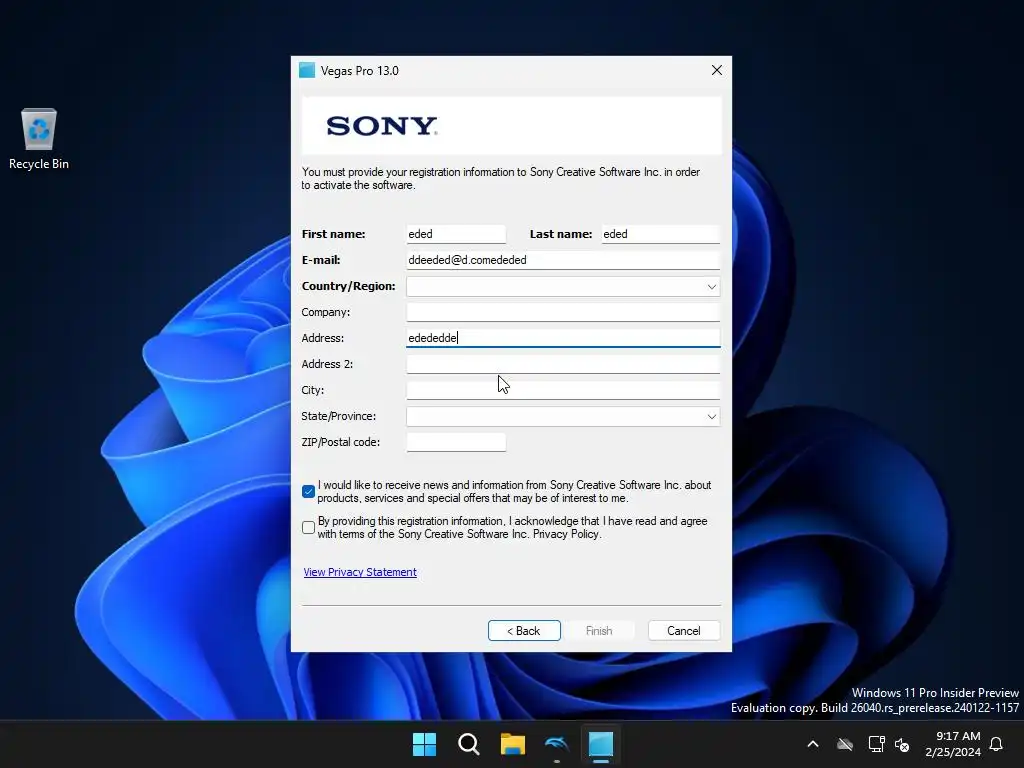Viewport: 1024px width, 768px height.
Task: Open the Windows Start menu
Action: [424, 744]
